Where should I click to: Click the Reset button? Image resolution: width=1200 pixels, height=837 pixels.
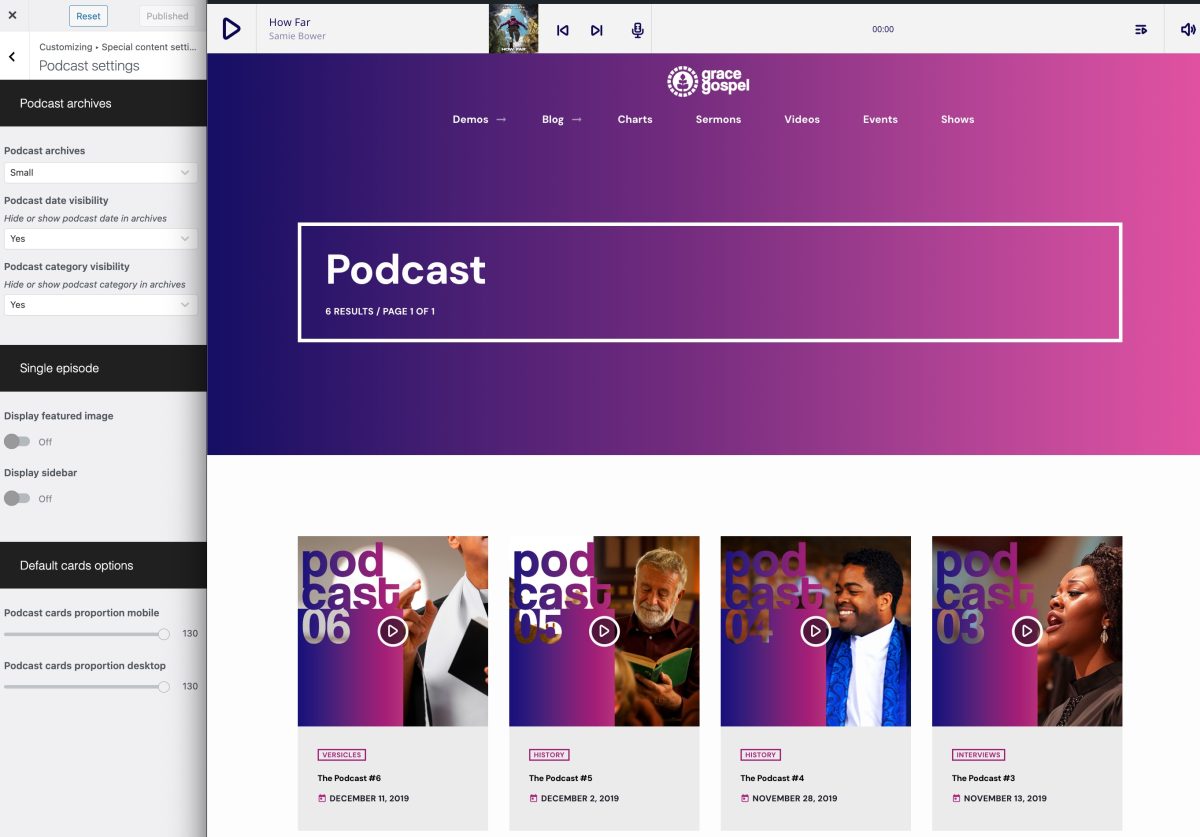pos(88,15)
